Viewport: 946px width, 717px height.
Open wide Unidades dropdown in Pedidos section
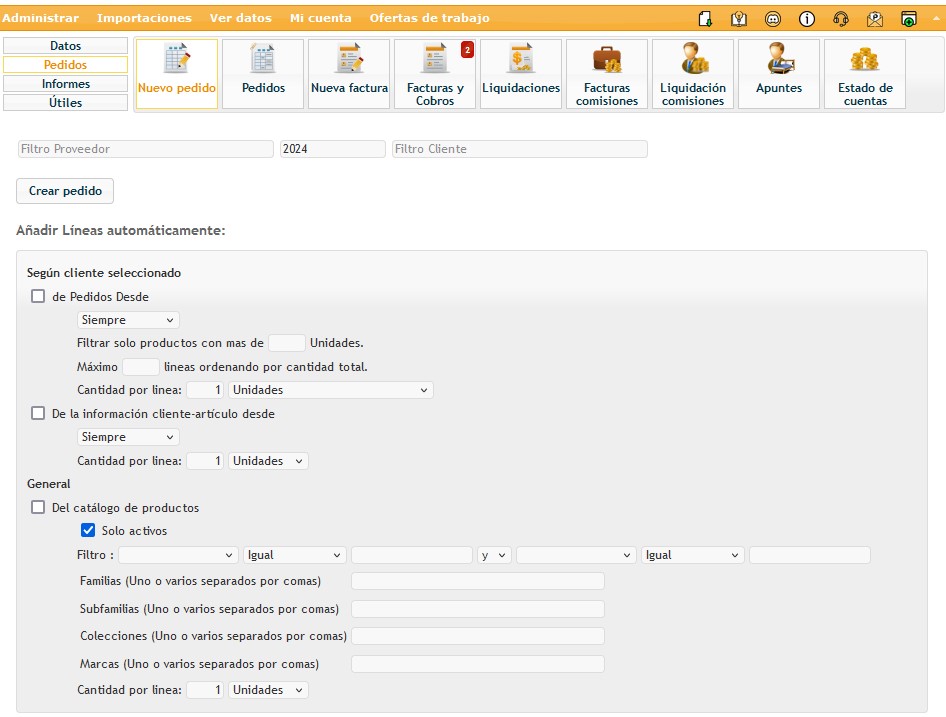(331, 390)
